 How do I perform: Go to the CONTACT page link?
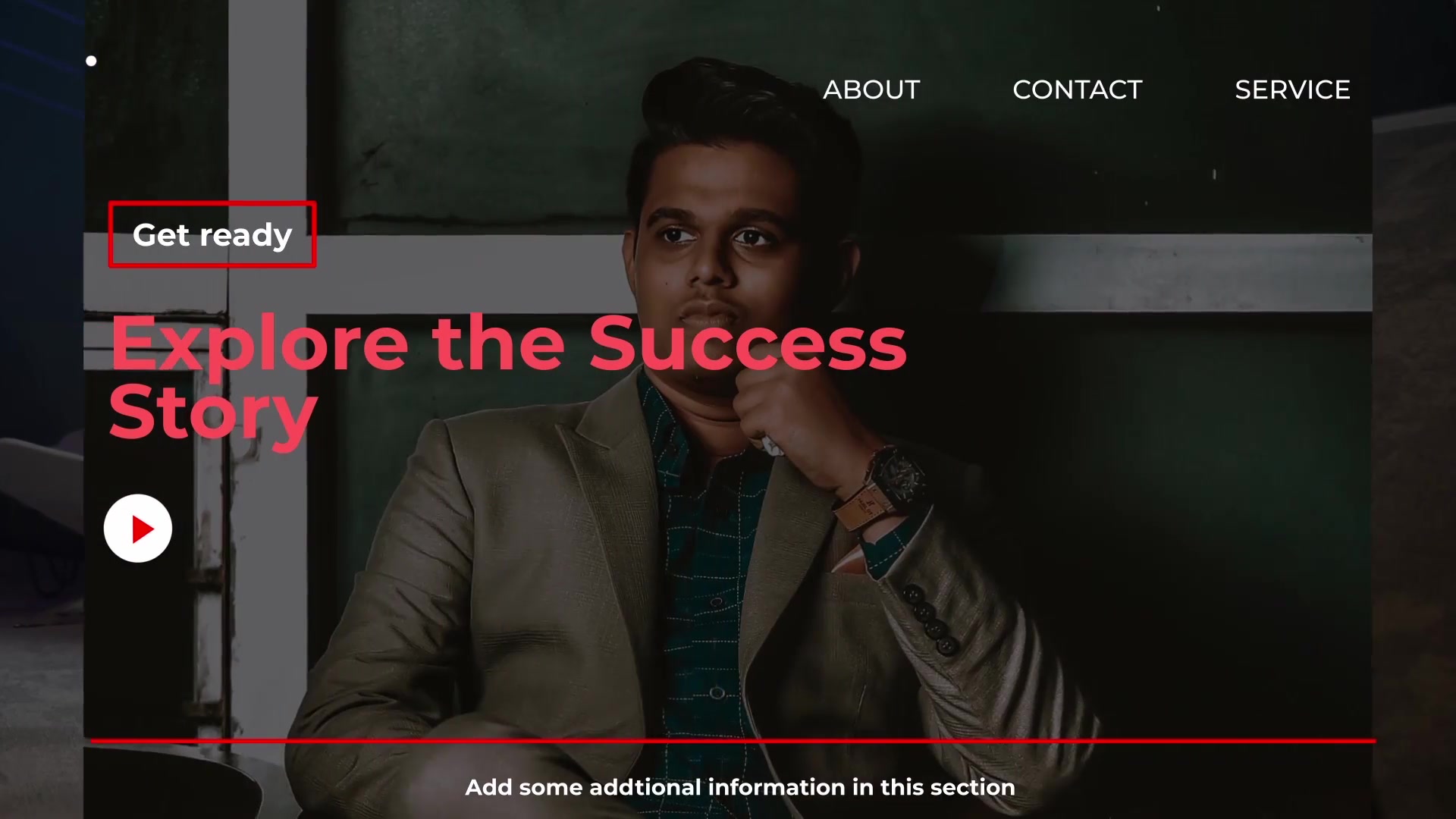(x=1077, y=89)
